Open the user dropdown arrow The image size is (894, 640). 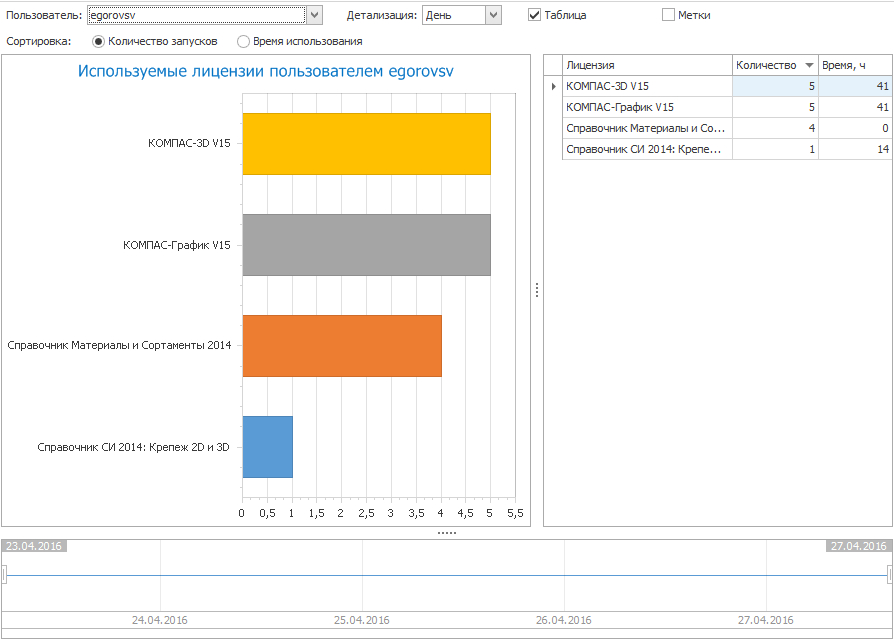click(x=314, y=15)
